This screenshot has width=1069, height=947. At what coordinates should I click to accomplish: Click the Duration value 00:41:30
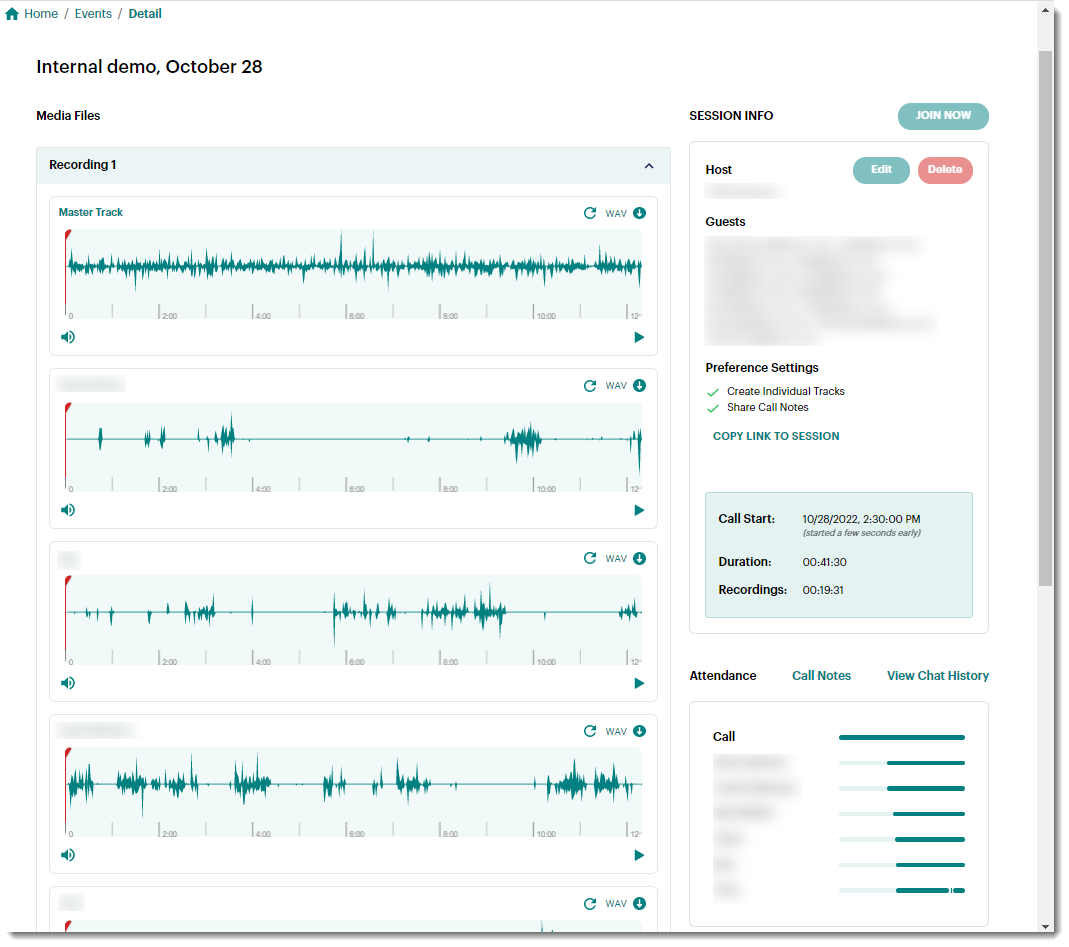click(x=824, y=562)
